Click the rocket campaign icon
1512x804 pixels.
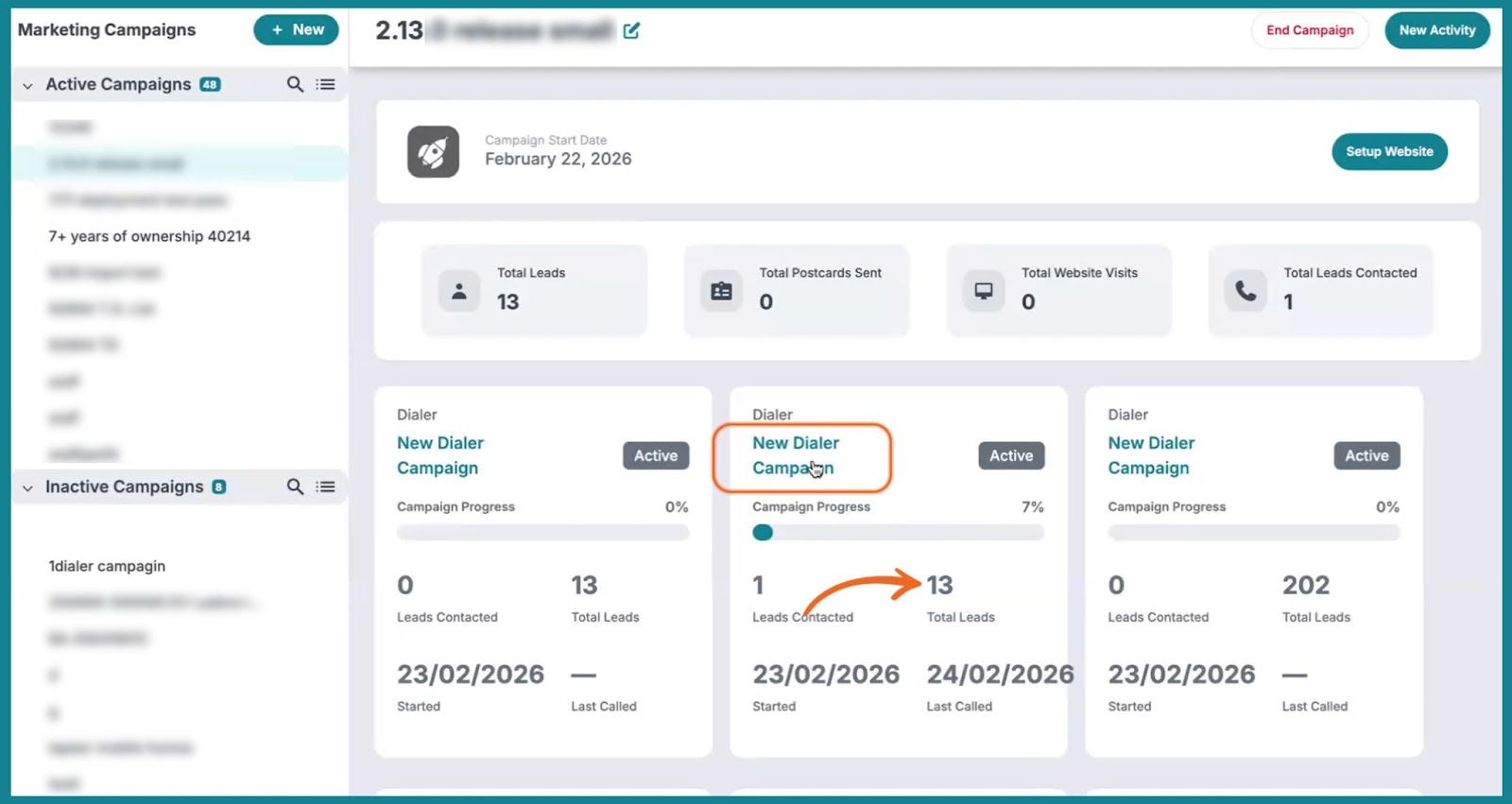pos(433,152)
